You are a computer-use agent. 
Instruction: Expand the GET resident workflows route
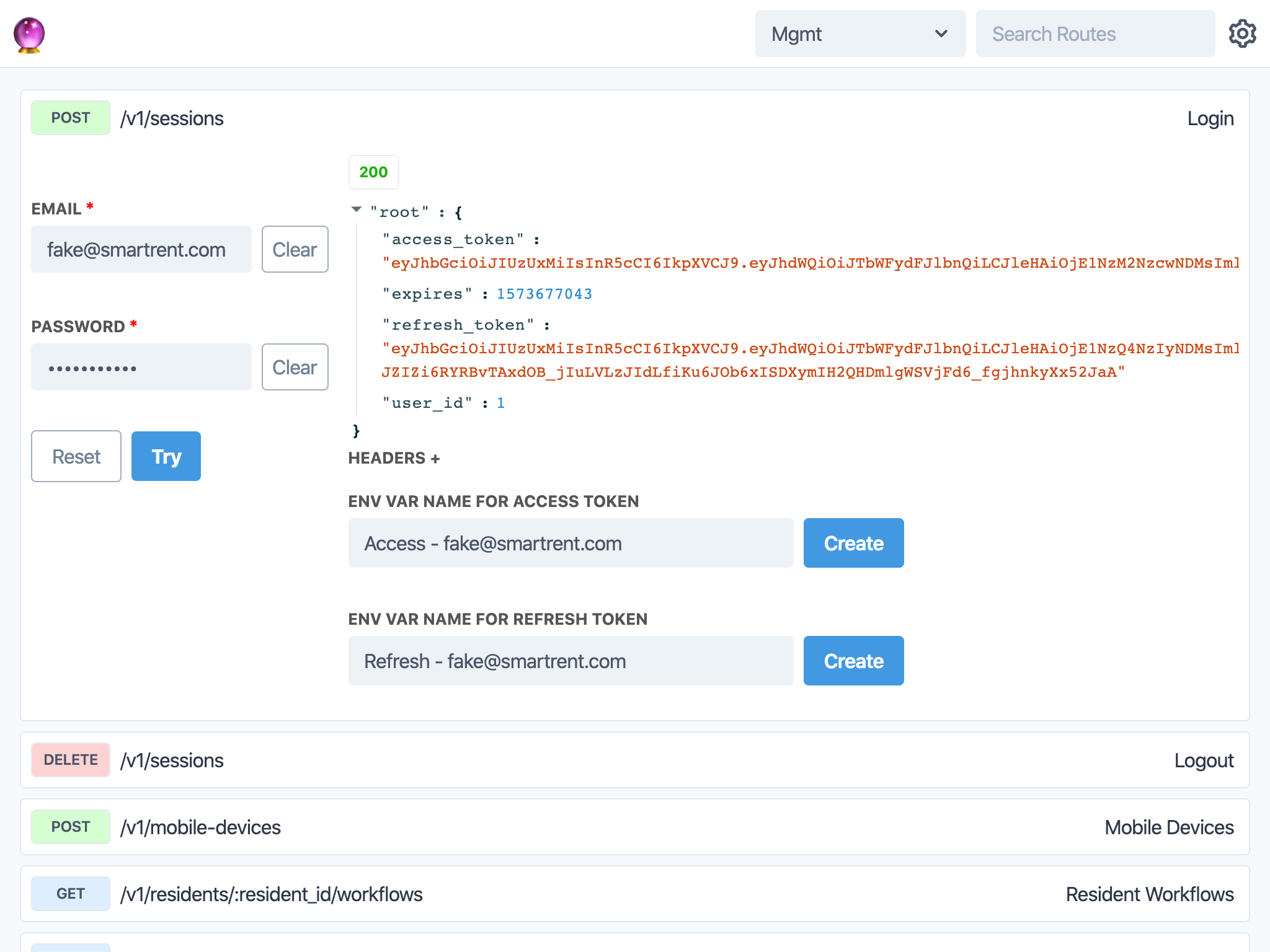[634, 894]
